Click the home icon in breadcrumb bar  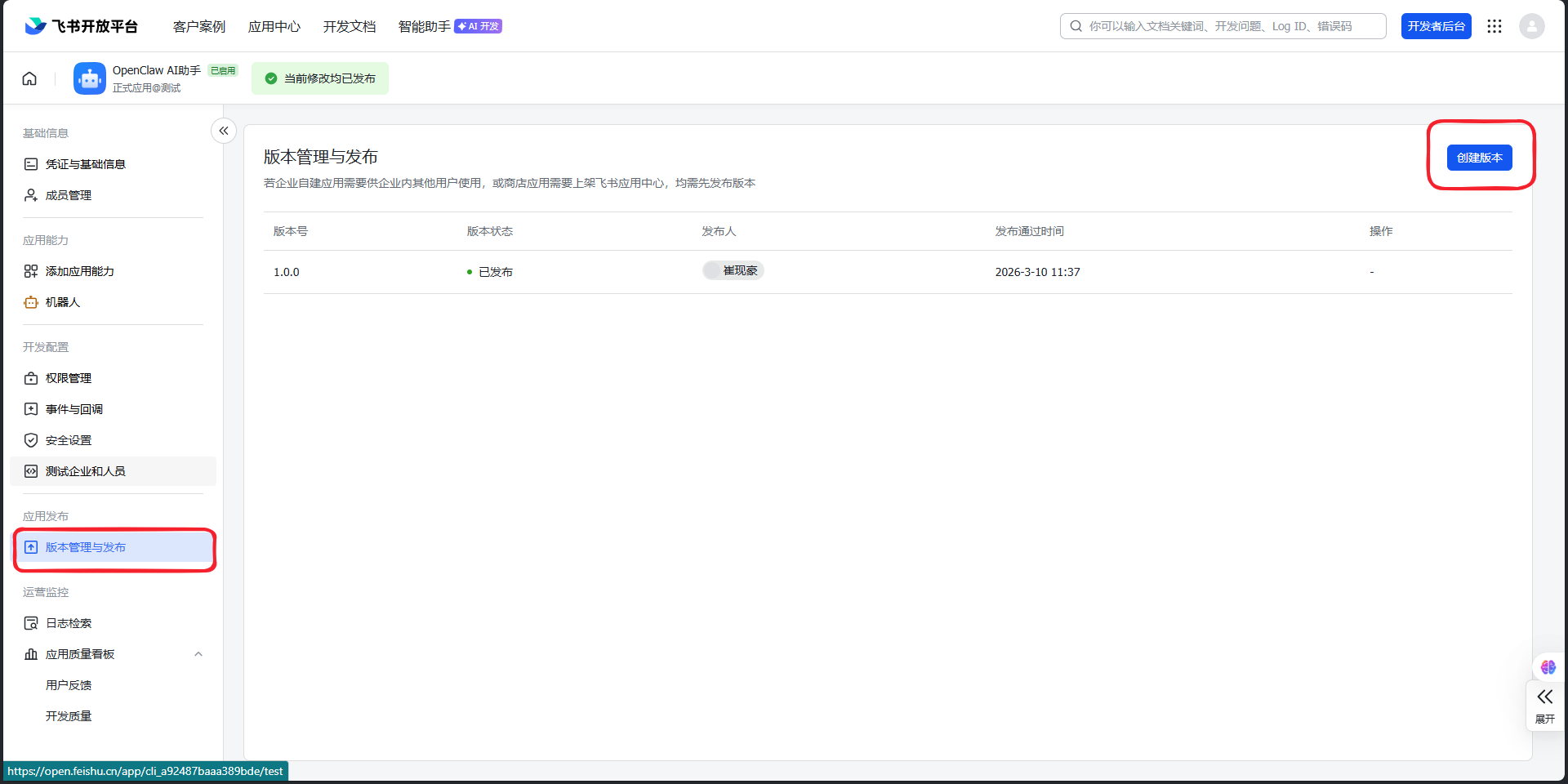[29, 78]
